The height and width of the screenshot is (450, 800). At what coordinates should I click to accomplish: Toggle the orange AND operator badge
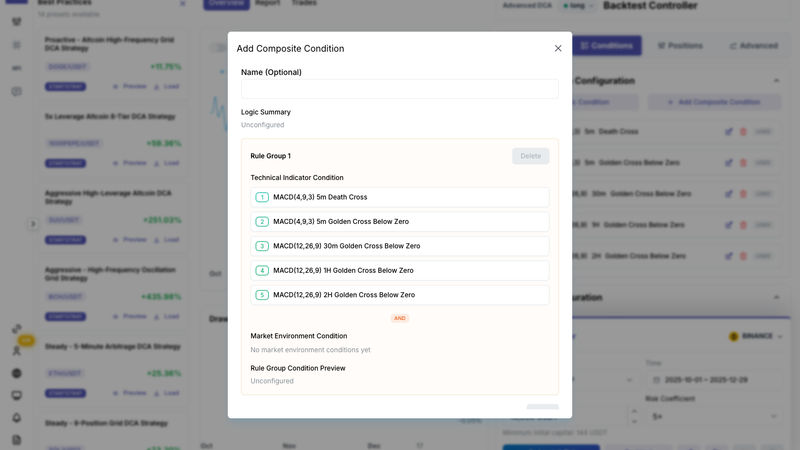(399, 318)
